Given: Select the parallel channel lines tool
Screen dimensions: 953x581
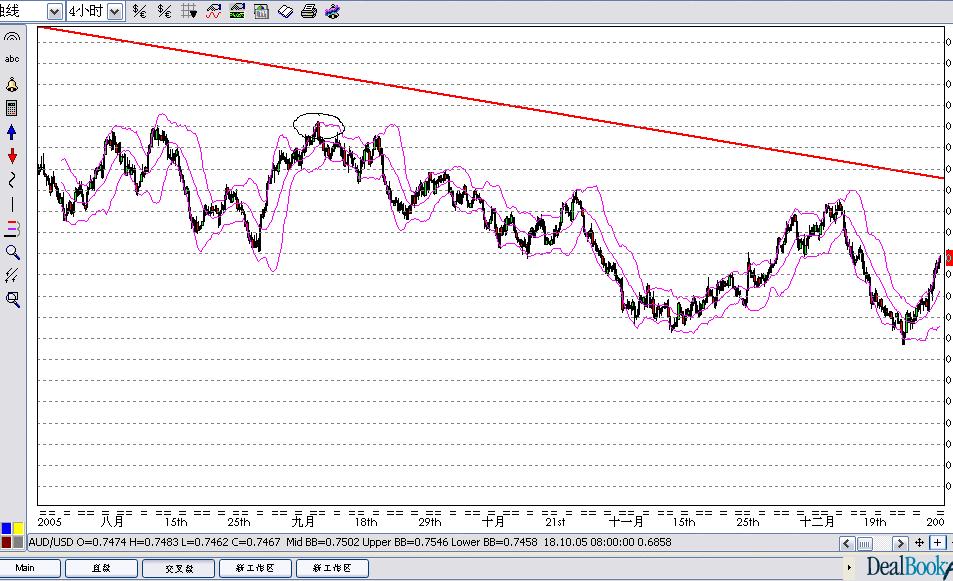Looking at the screenshot, I should (12, 276).
